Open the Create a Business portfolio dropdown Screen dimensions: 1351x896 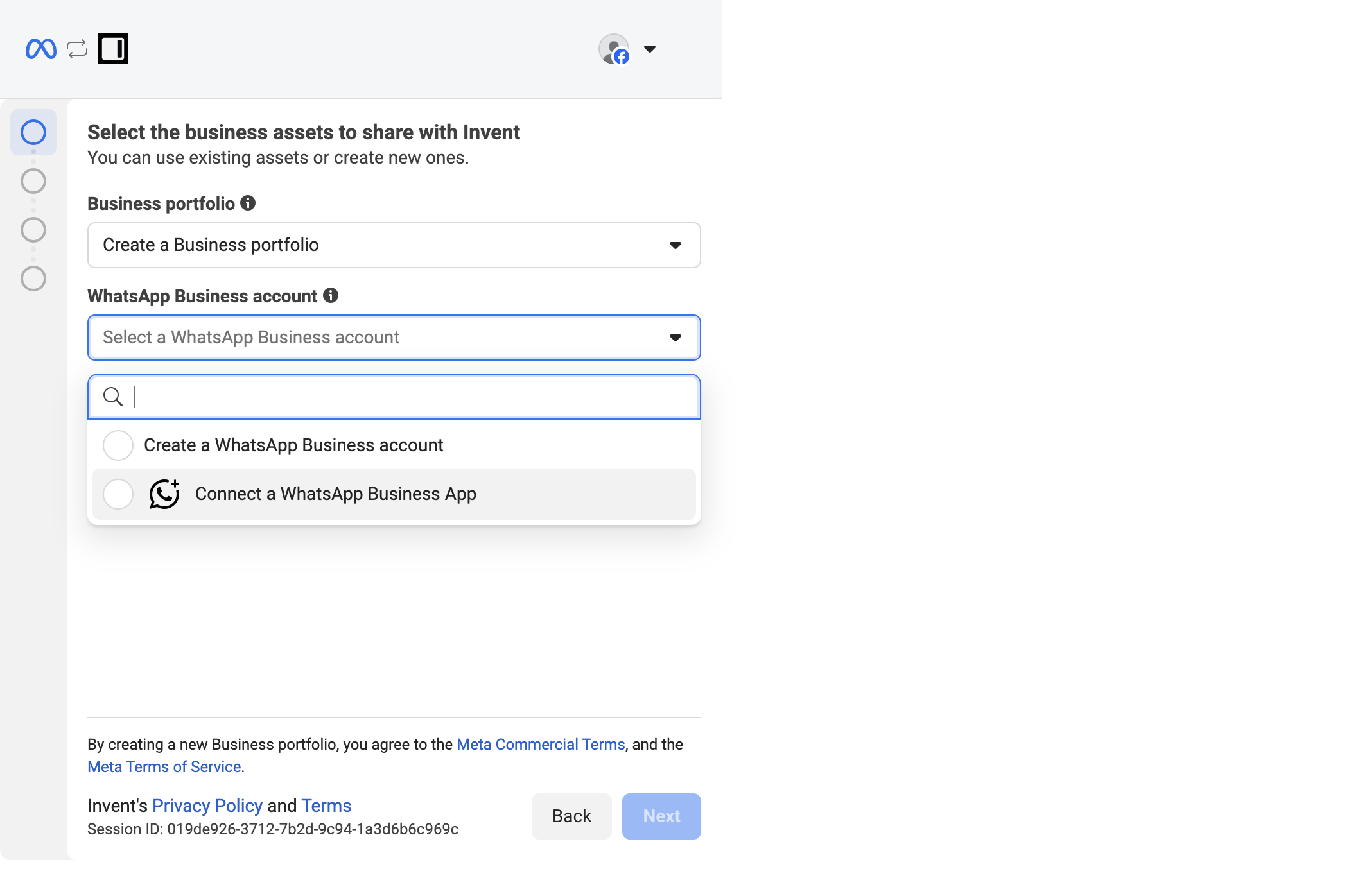pyautogui.click(x=394, y=245)
